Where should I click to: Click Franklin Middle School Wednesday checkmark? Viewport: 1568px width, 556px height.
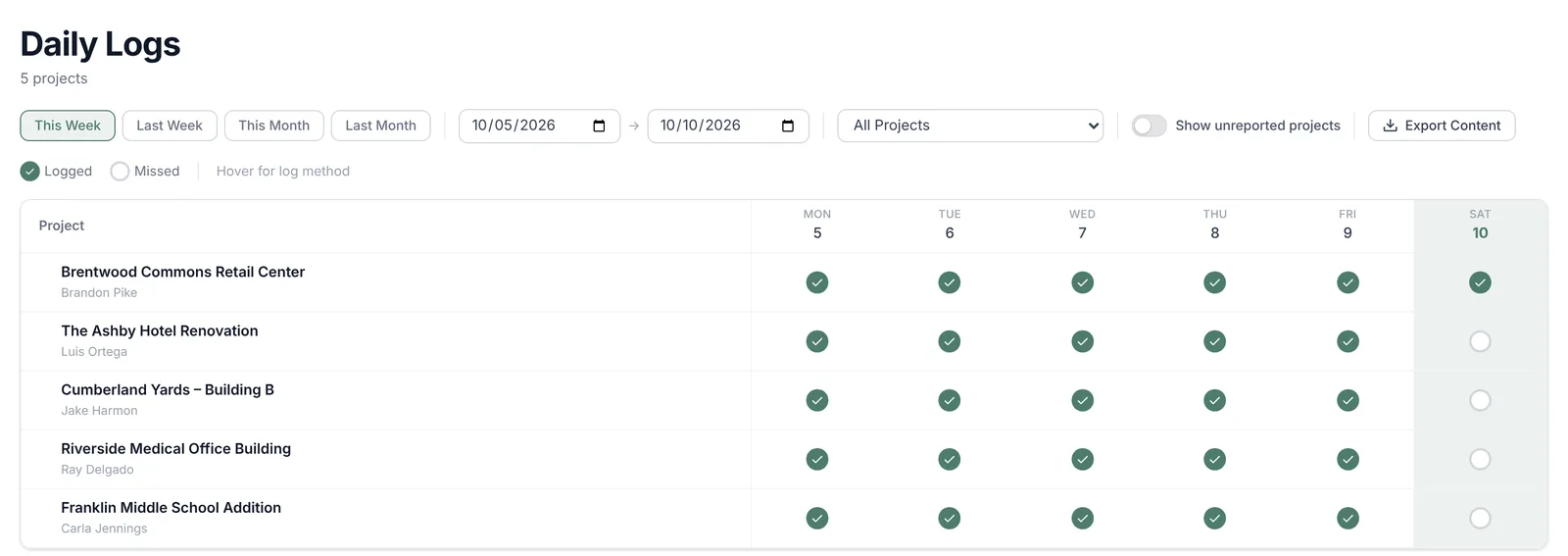[1082, 518]
